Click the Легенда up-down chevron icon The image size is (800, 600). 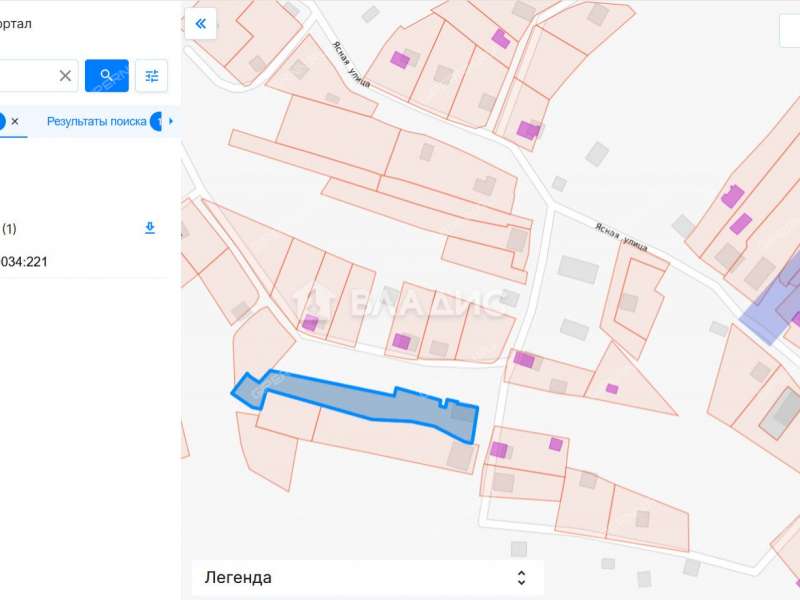tap(521, 577)
